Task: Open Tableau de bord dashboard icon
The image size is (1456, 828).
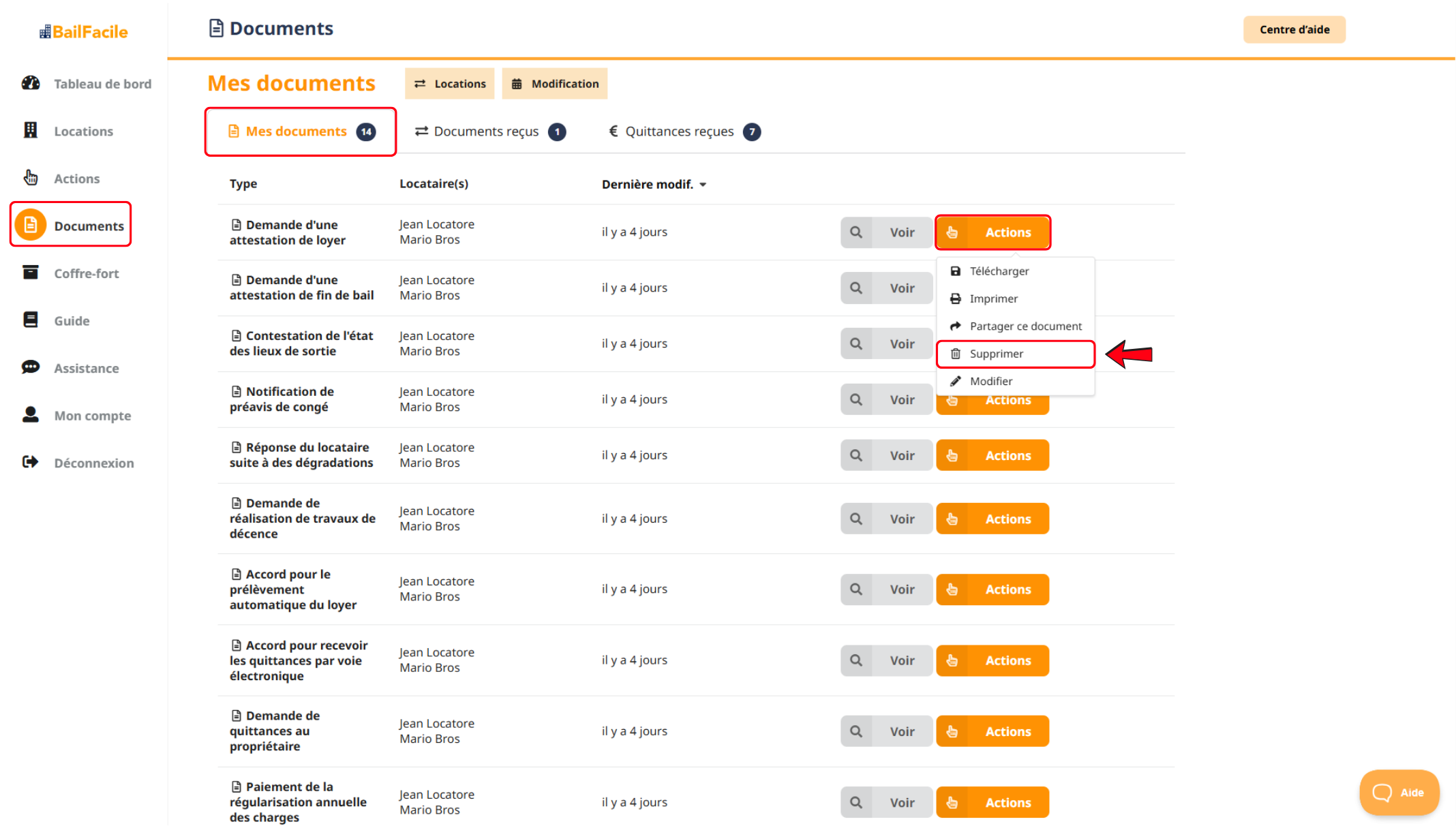Action: 31,83
